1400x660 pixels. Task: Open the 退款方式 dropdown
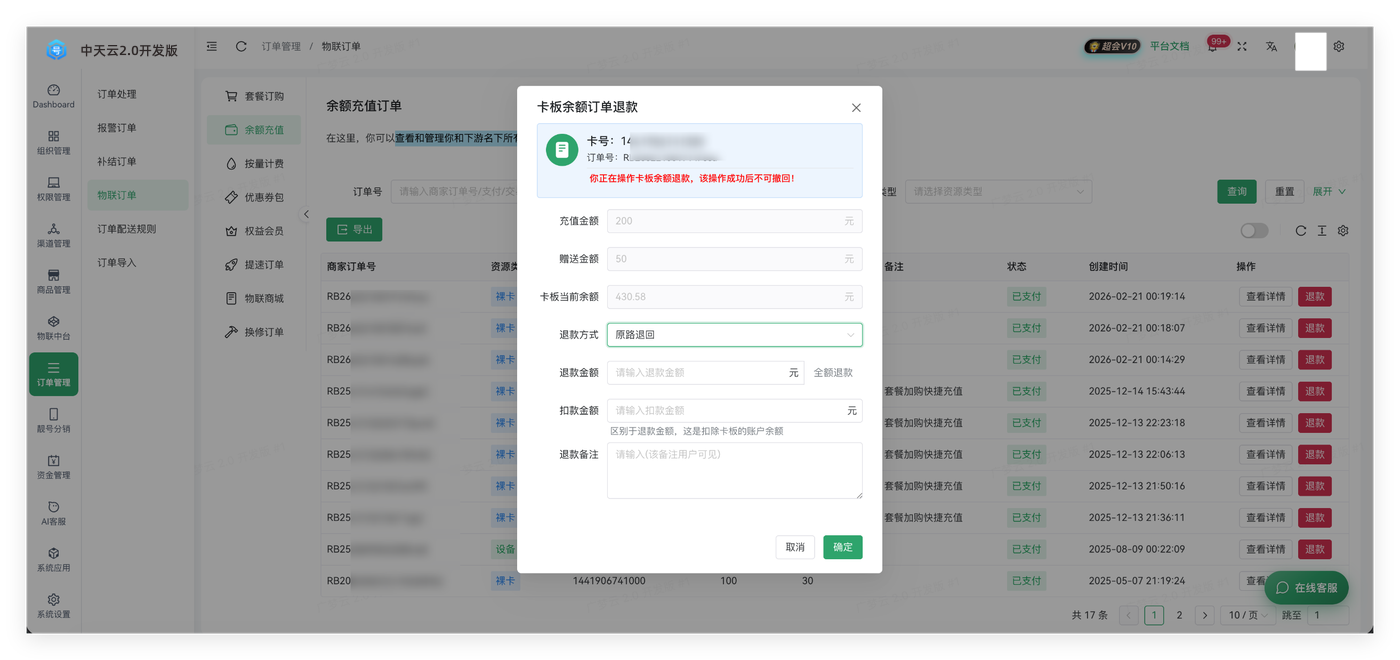coord(735,335)
